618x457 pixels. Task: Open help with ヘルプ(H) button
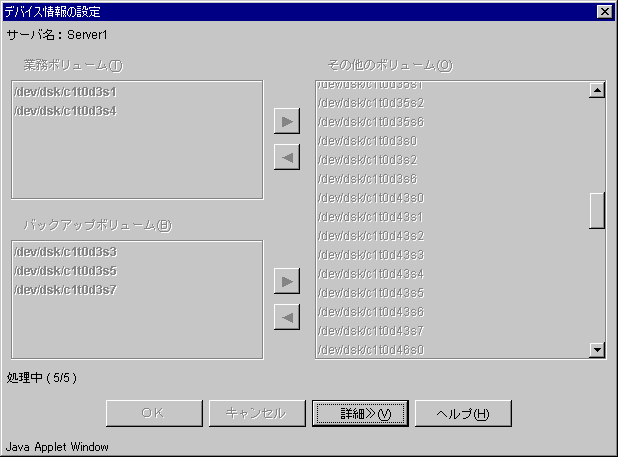pos(463,414)
